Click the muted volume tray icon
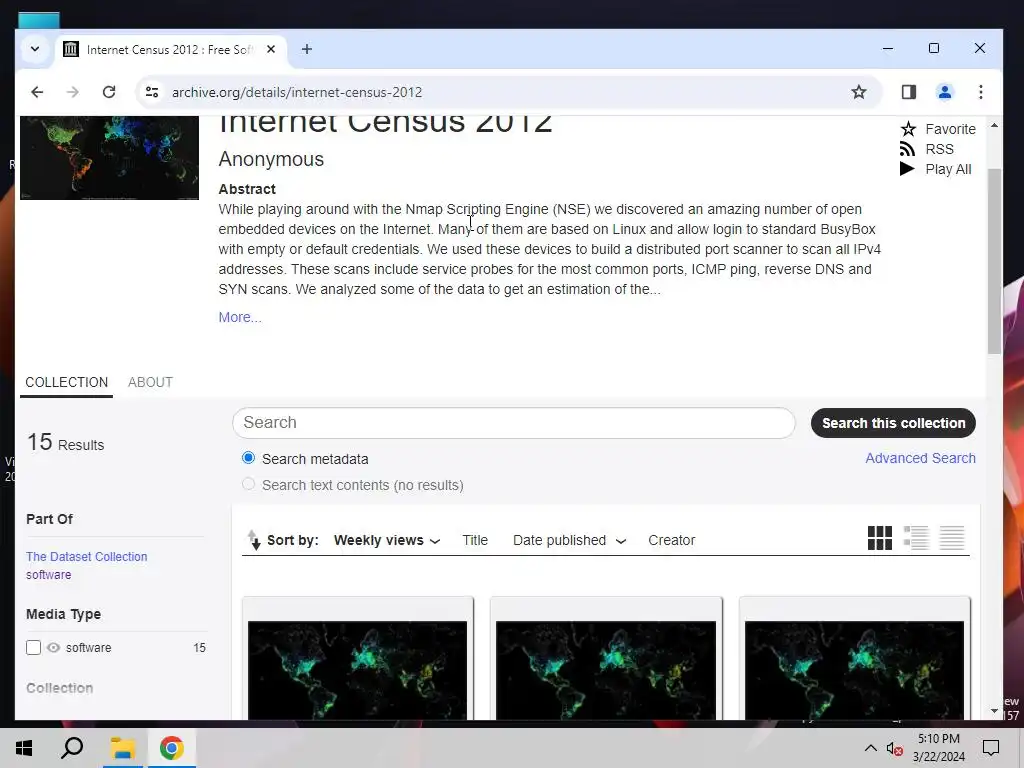This screenshot has height=768, width=1024. coord(895,748)
